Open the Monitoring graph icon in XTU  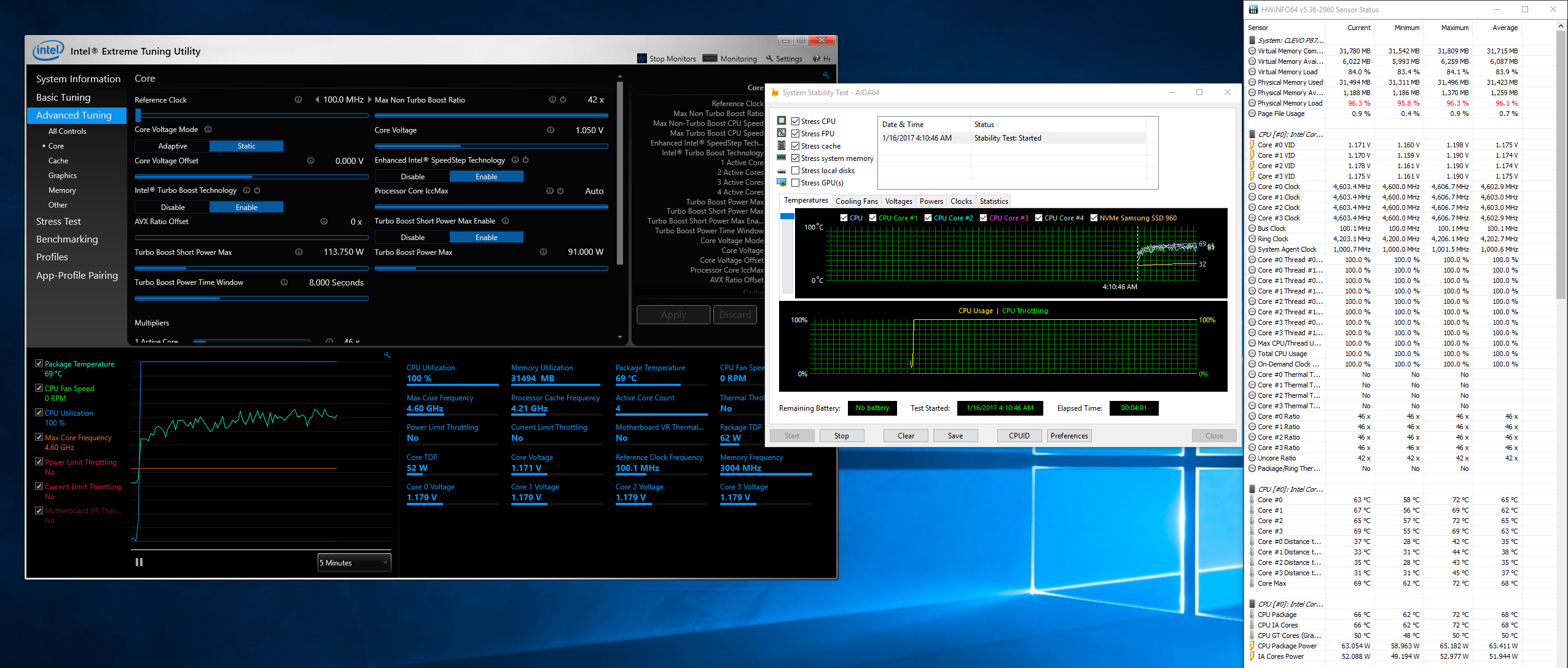(710, 58)
